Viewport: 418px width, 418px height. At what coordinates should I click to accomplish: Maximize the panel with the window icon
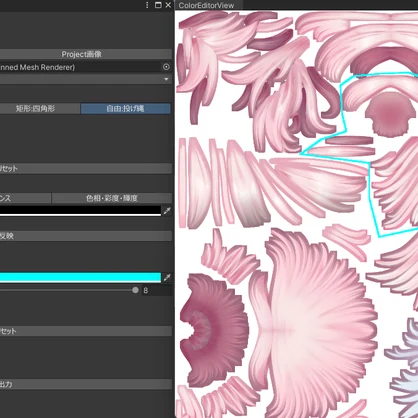[x=158, y=5]
